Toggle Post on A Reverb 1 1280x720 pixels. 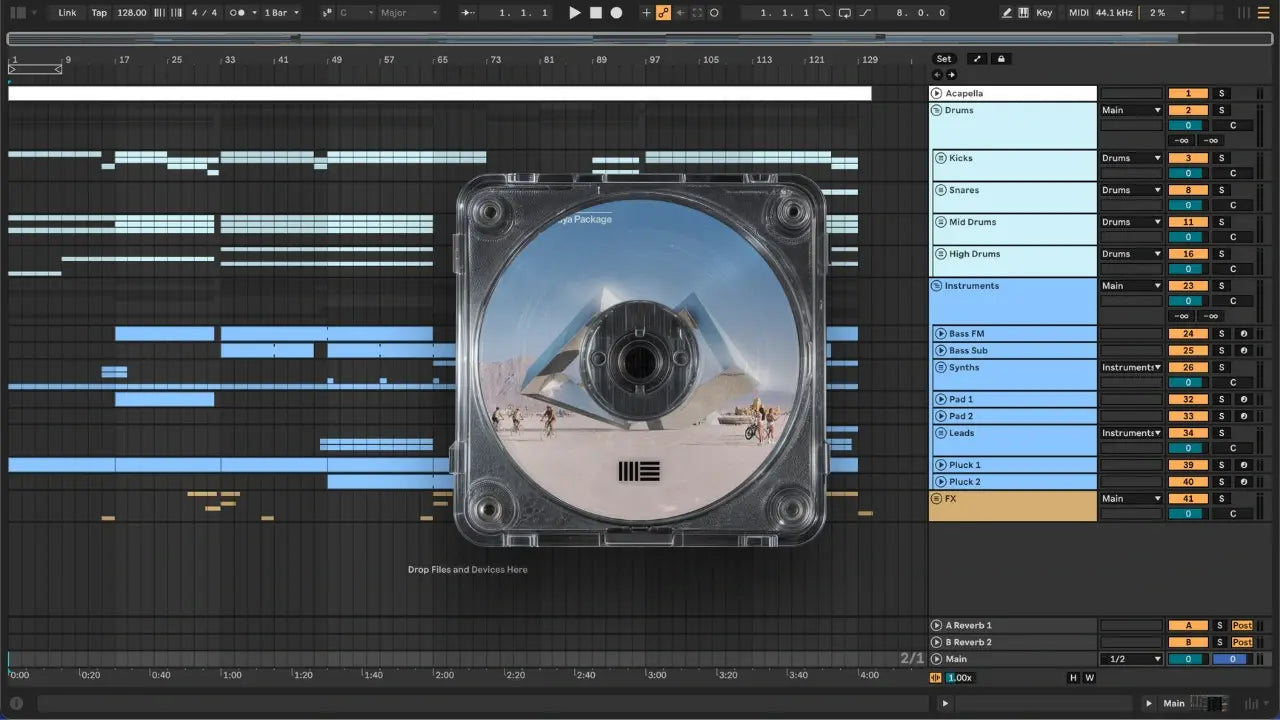point(1242,625)
